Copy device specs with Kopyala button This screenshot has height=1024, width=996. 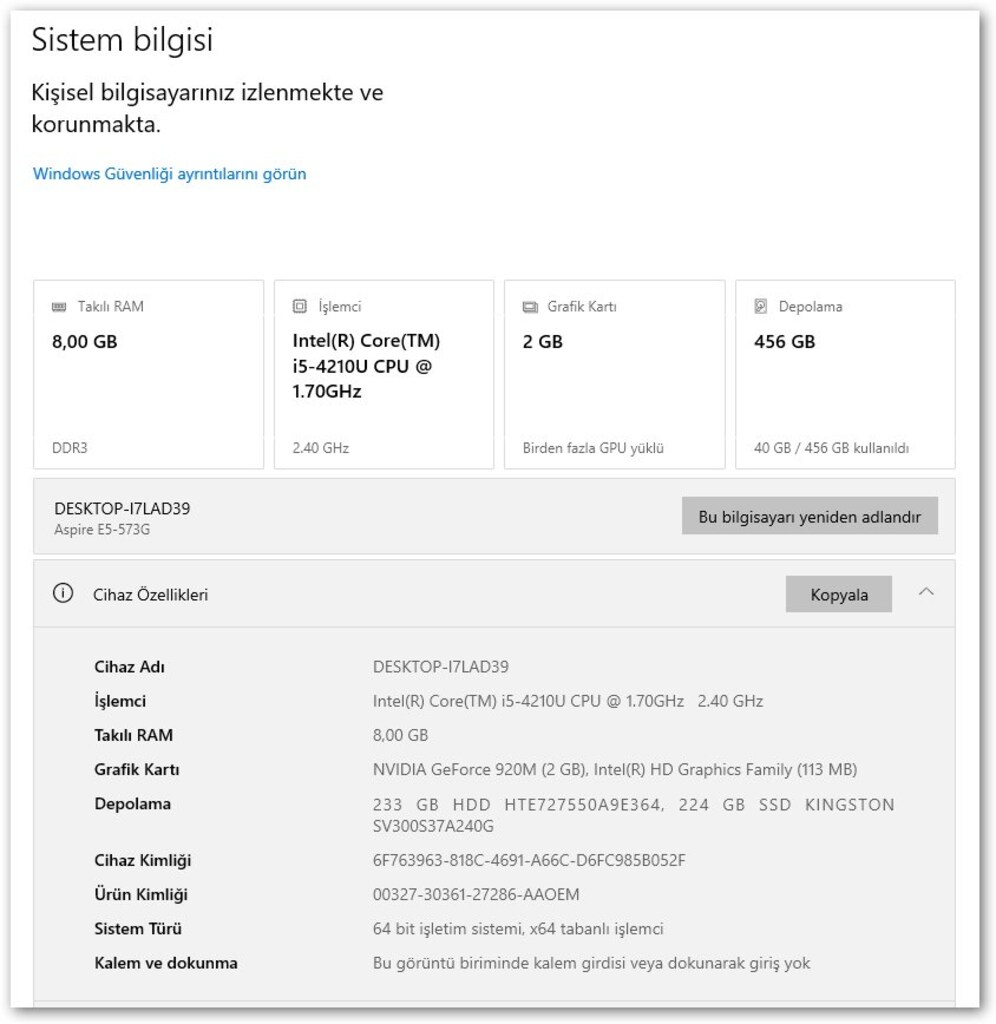pyautogui.click(x=839, y=594)
